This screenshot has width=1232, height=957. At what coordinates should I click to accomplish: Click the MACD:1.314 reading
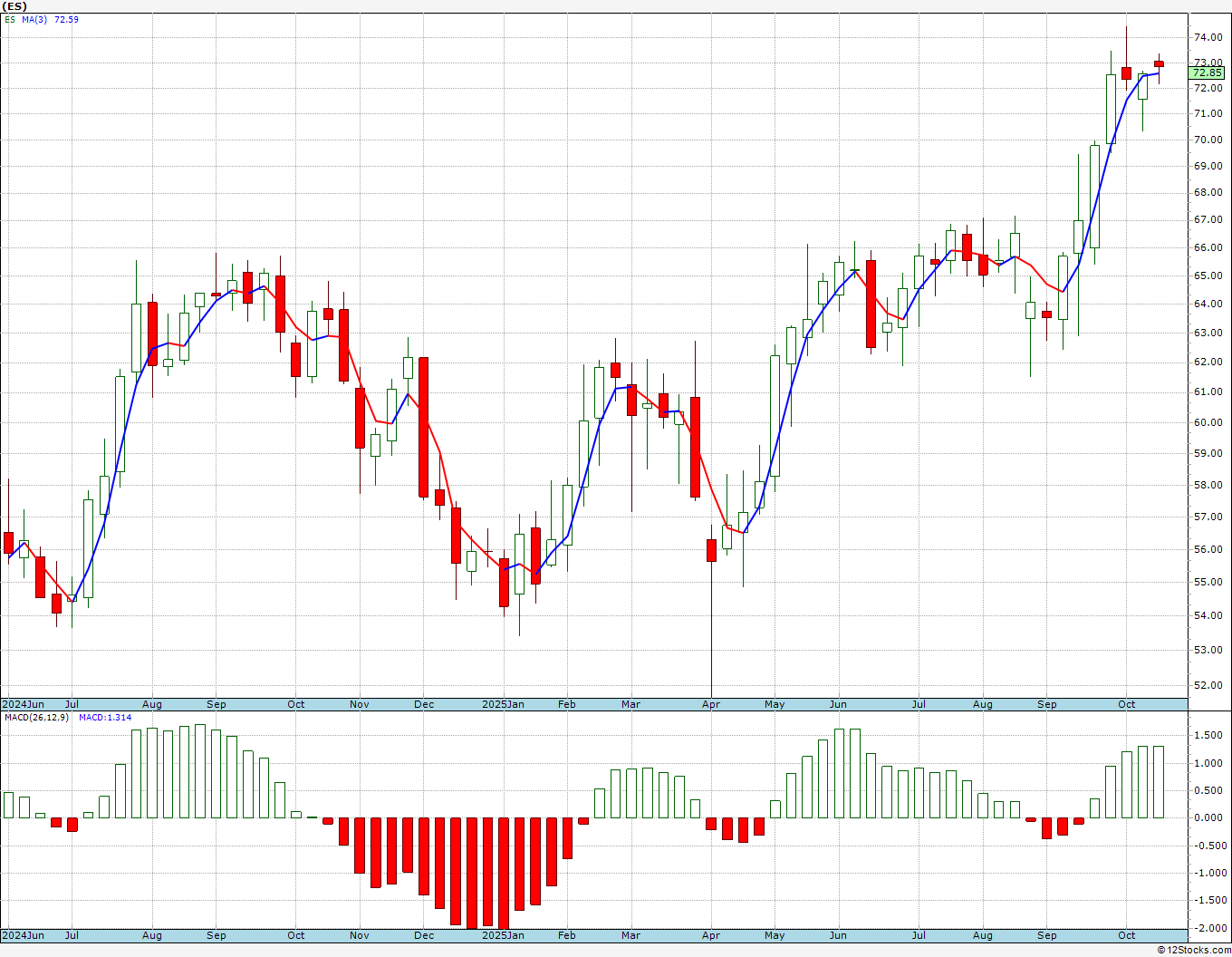(105, 718)
